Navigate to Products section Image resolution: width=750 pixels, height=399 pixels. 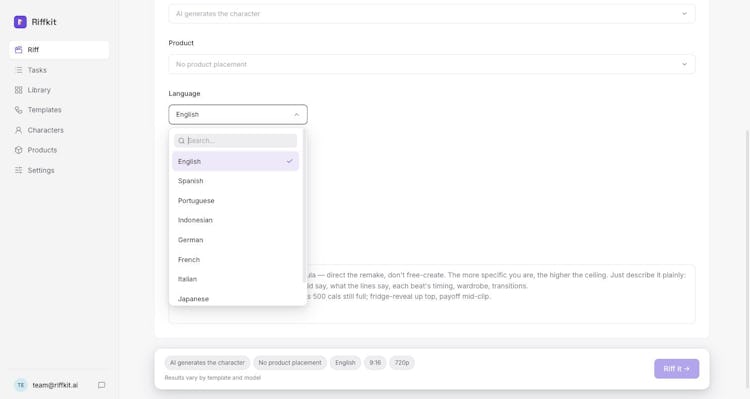tap(59, 150)
